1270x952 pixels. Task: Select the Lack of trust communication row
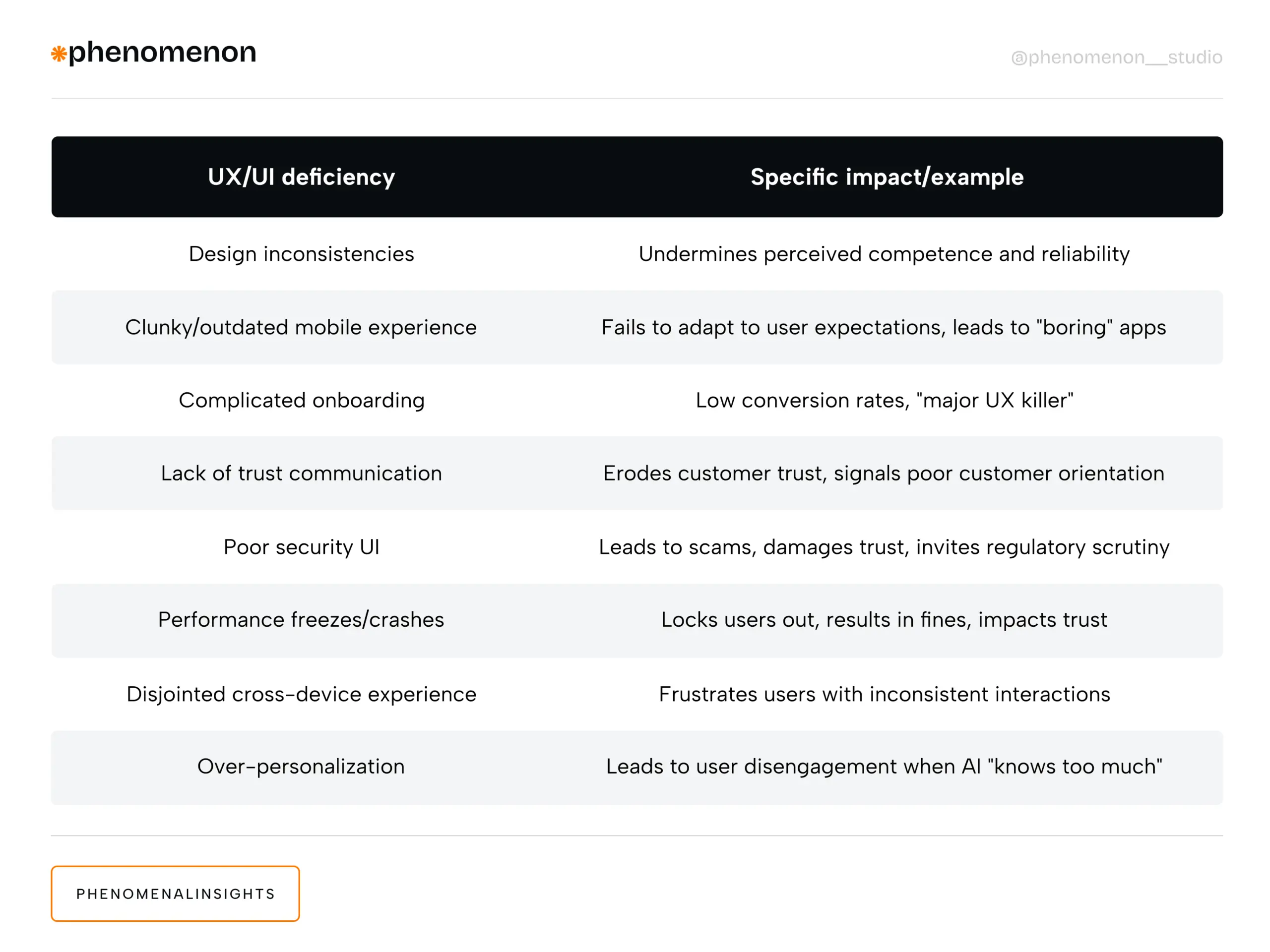pos(302,474)
